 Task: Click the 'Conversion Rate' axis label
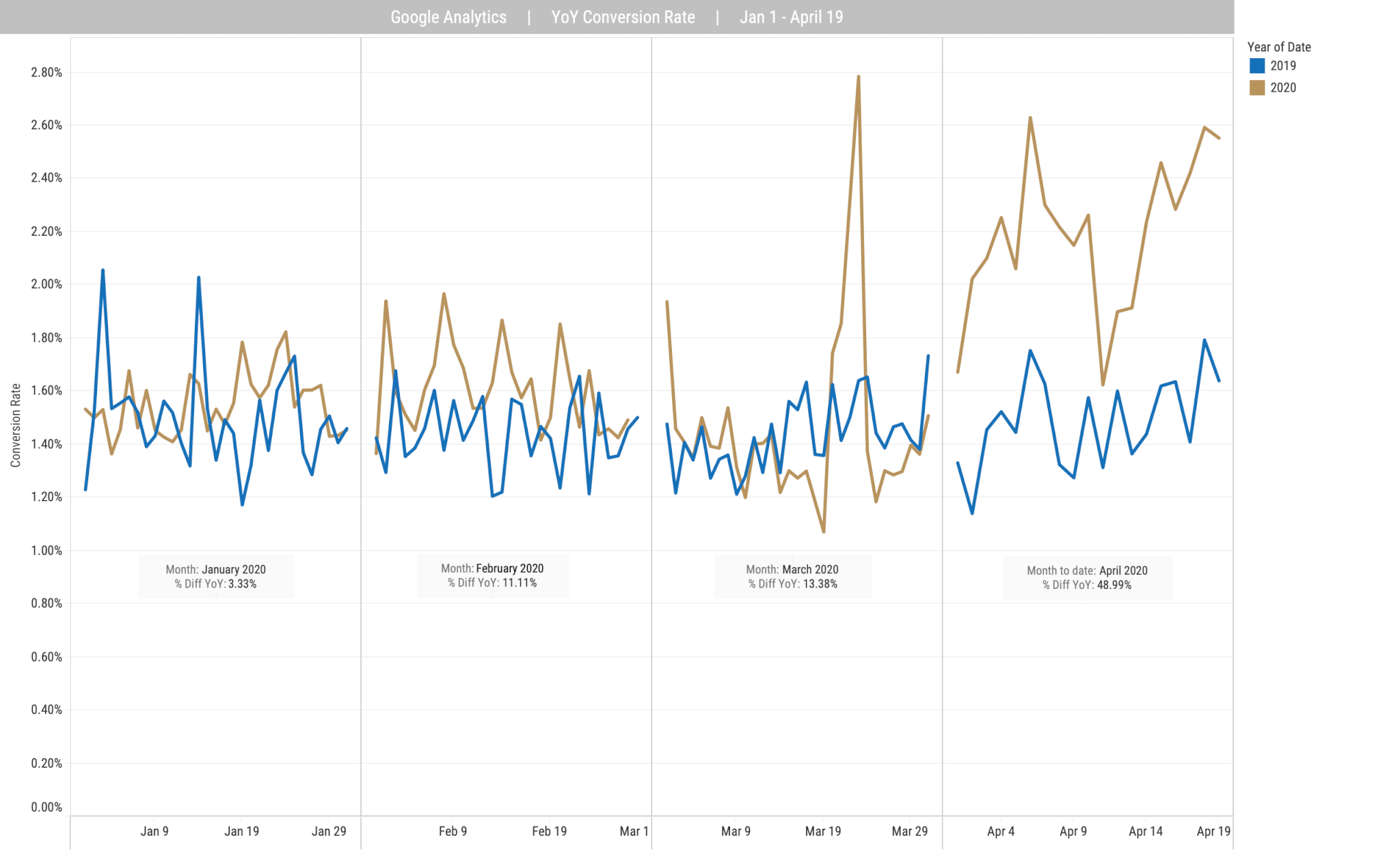pos(16,426)
